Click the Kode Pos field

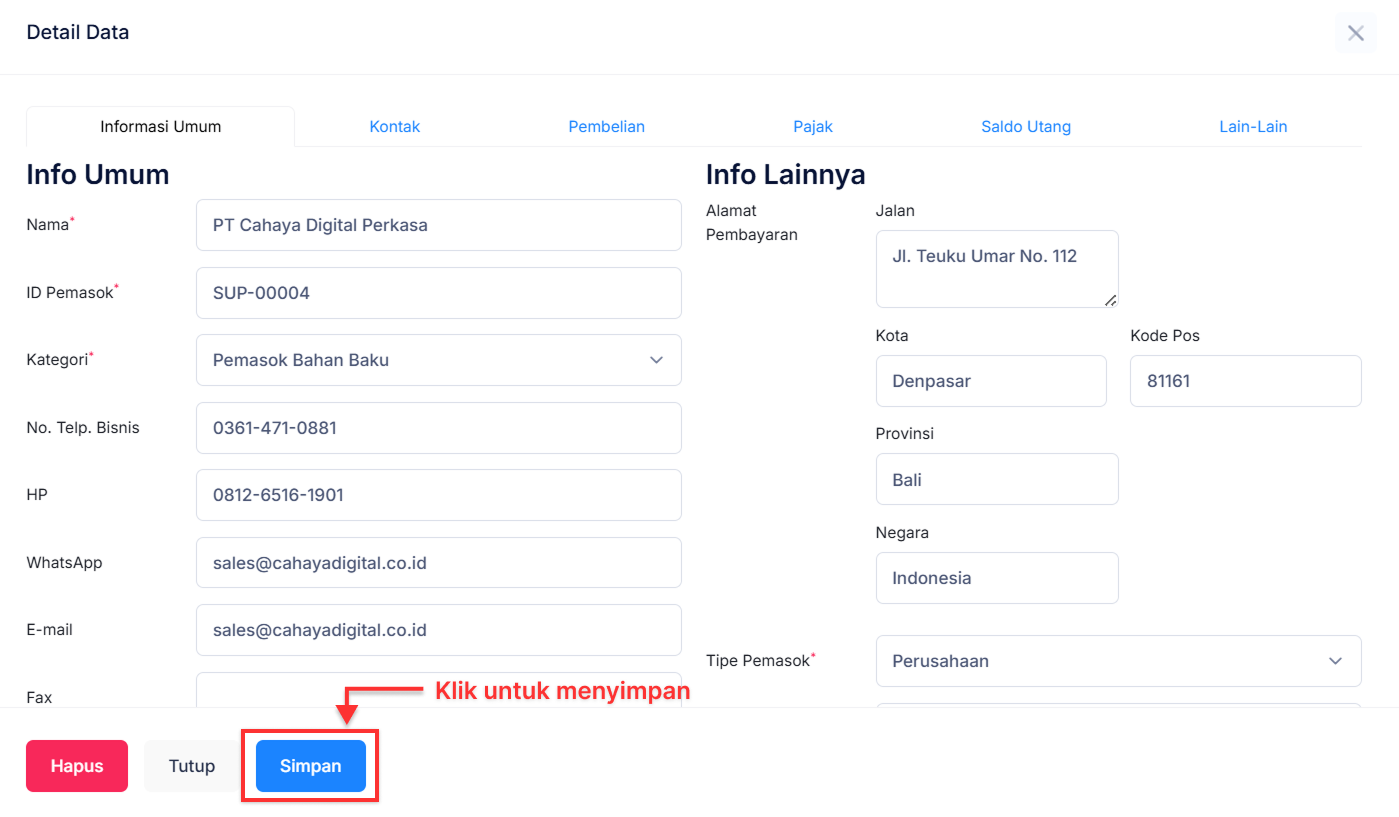coord(1245,381)
